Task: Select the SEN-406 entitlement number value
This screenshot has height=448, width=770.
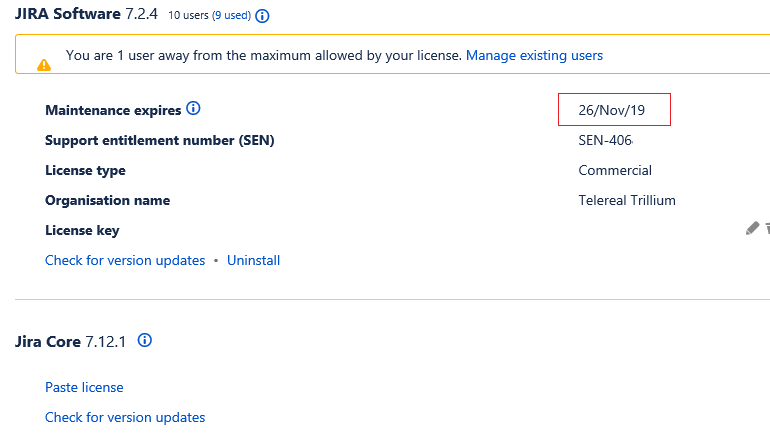Action: (x=605, y=140)
